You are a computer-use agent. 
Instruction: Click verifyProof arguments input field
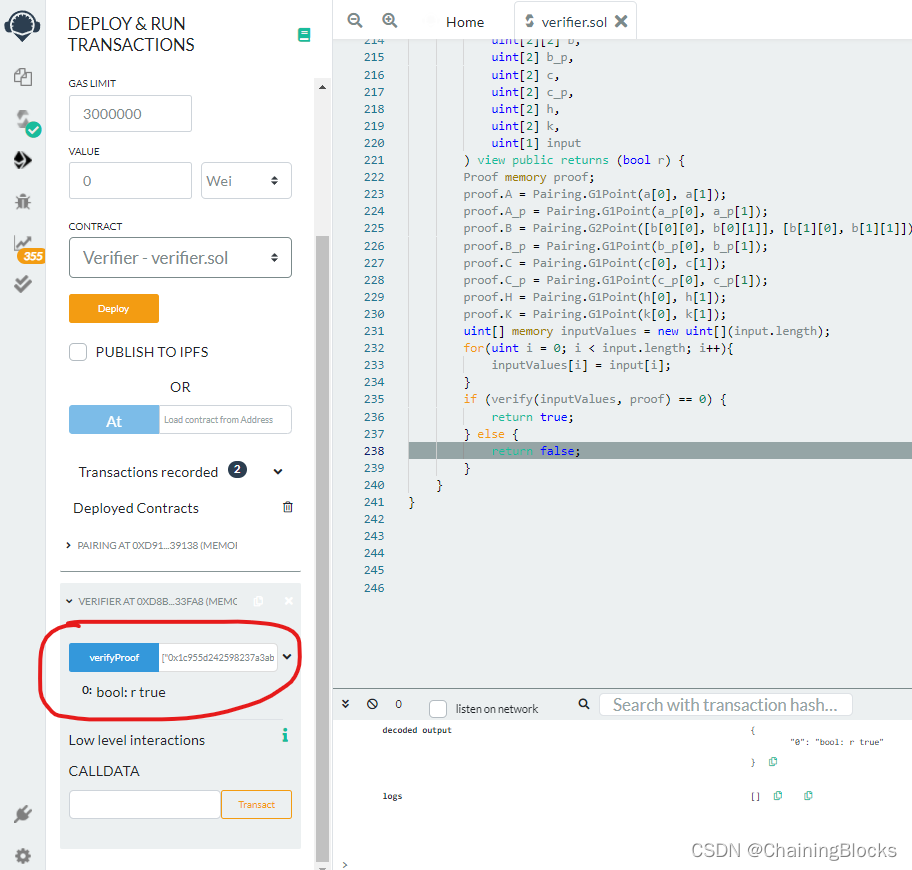point(218,657)
